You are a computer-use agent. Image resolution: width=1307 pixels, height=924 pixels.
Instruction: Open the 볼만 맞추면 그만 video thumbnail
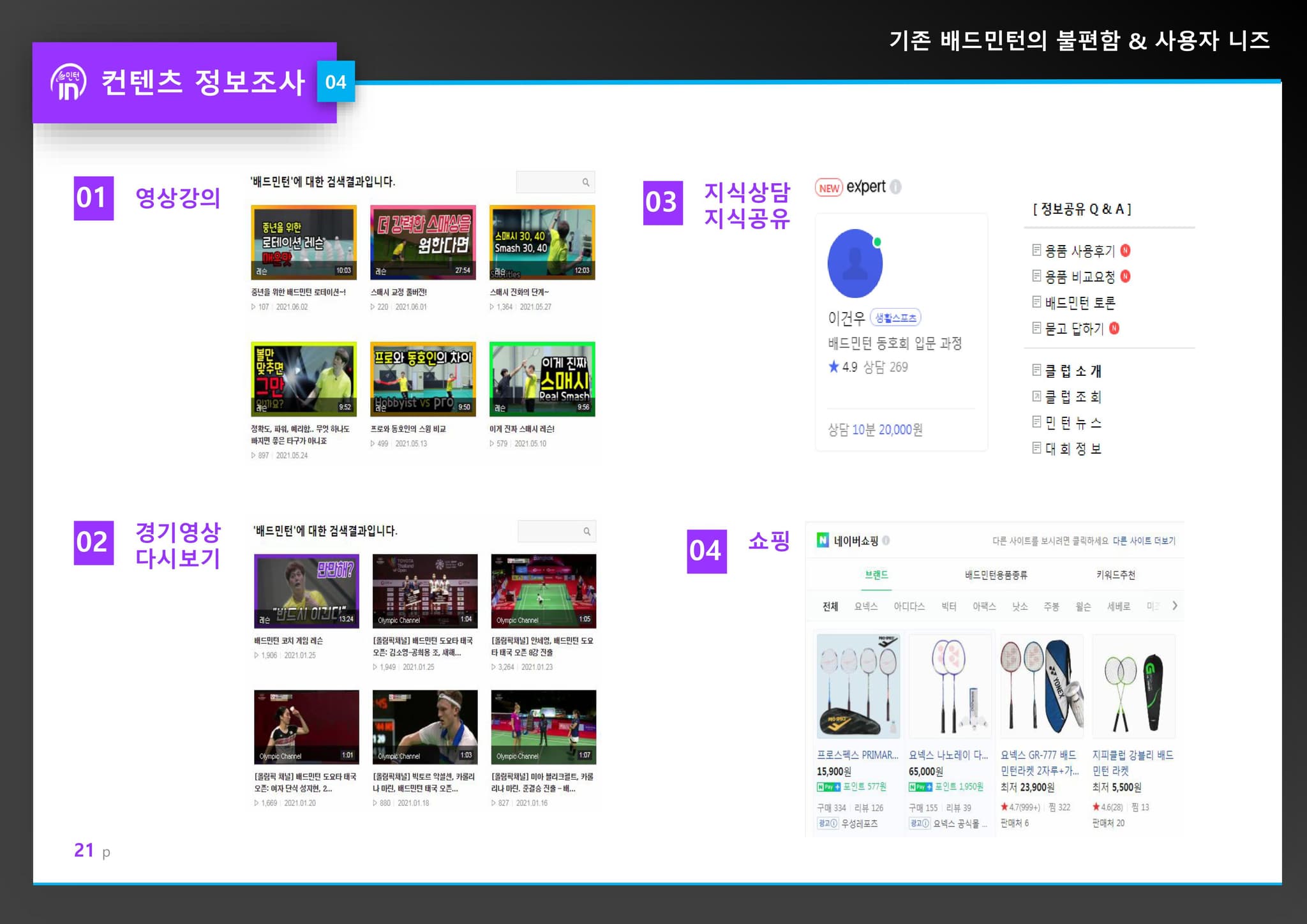[304, 379]
